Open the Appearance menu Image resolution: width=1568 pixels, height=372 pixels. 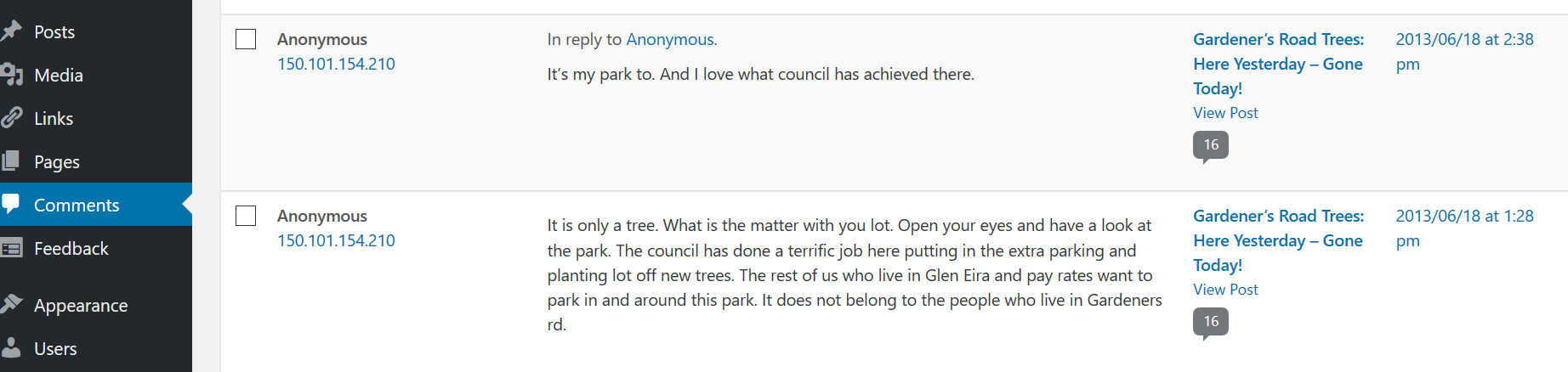point(81,306)
